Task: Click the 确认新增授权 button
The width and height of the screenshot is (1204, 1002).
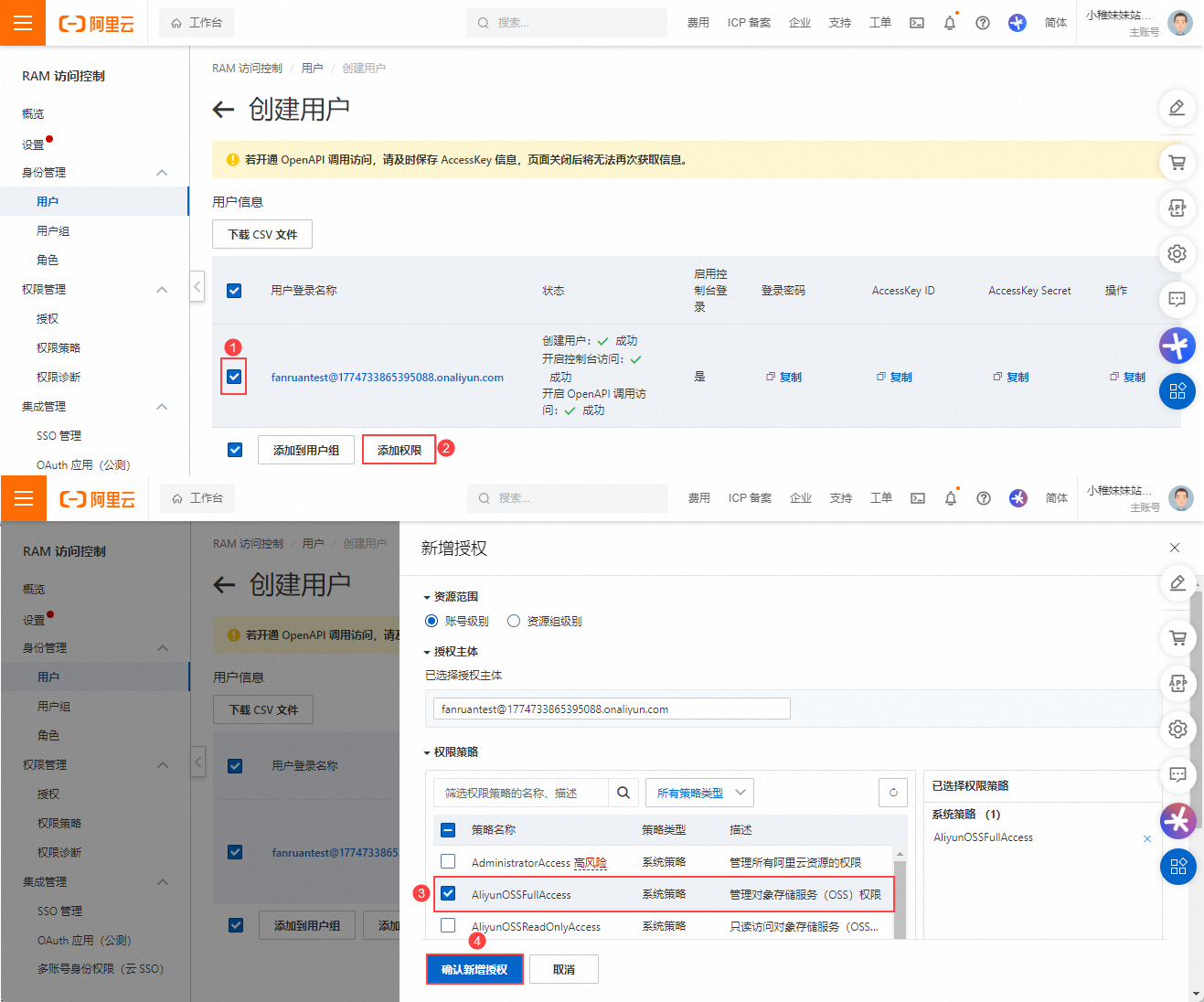Action: pos(474,969)
